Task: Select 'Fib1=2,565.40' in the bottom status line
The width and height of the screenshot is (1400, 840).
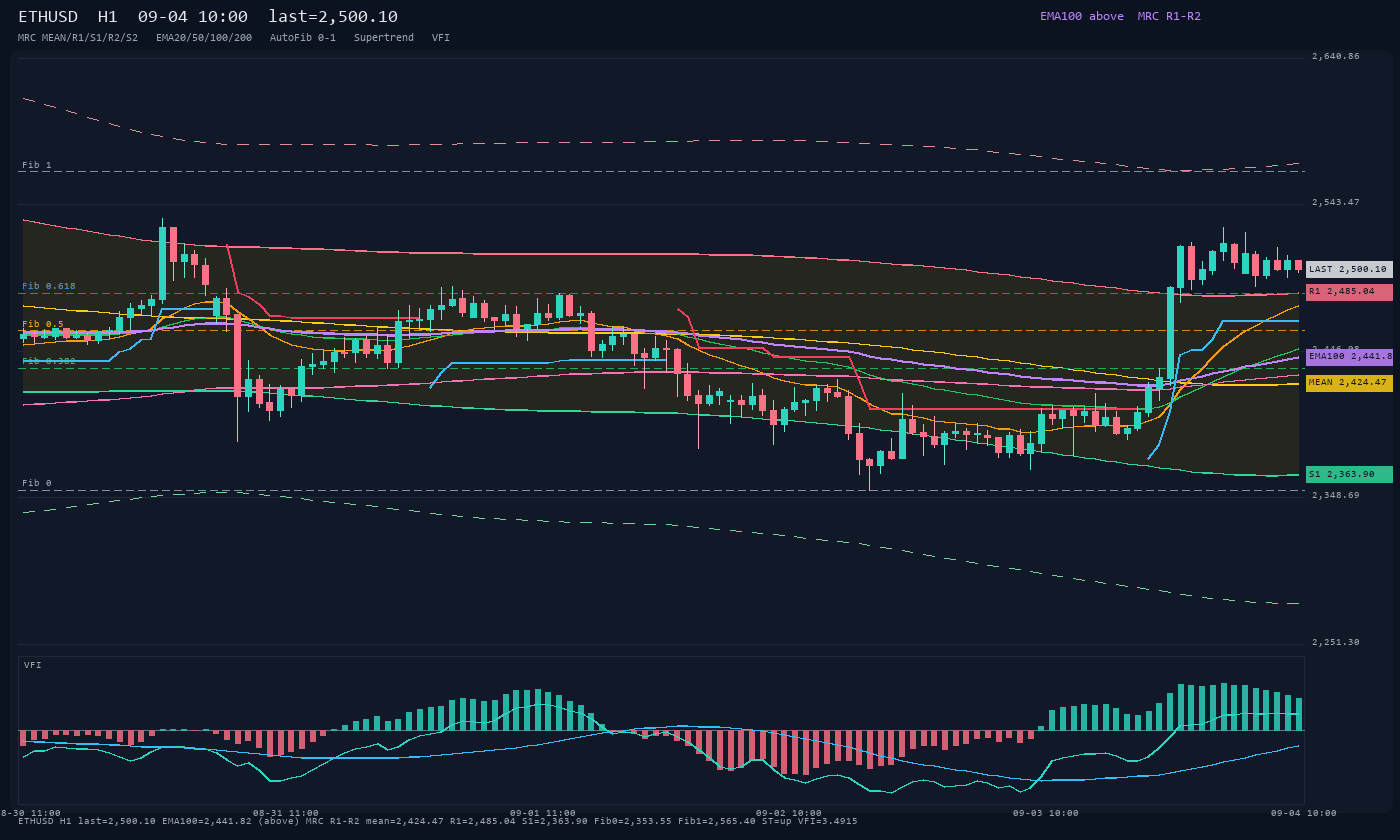Action: (x=717, y=821)
